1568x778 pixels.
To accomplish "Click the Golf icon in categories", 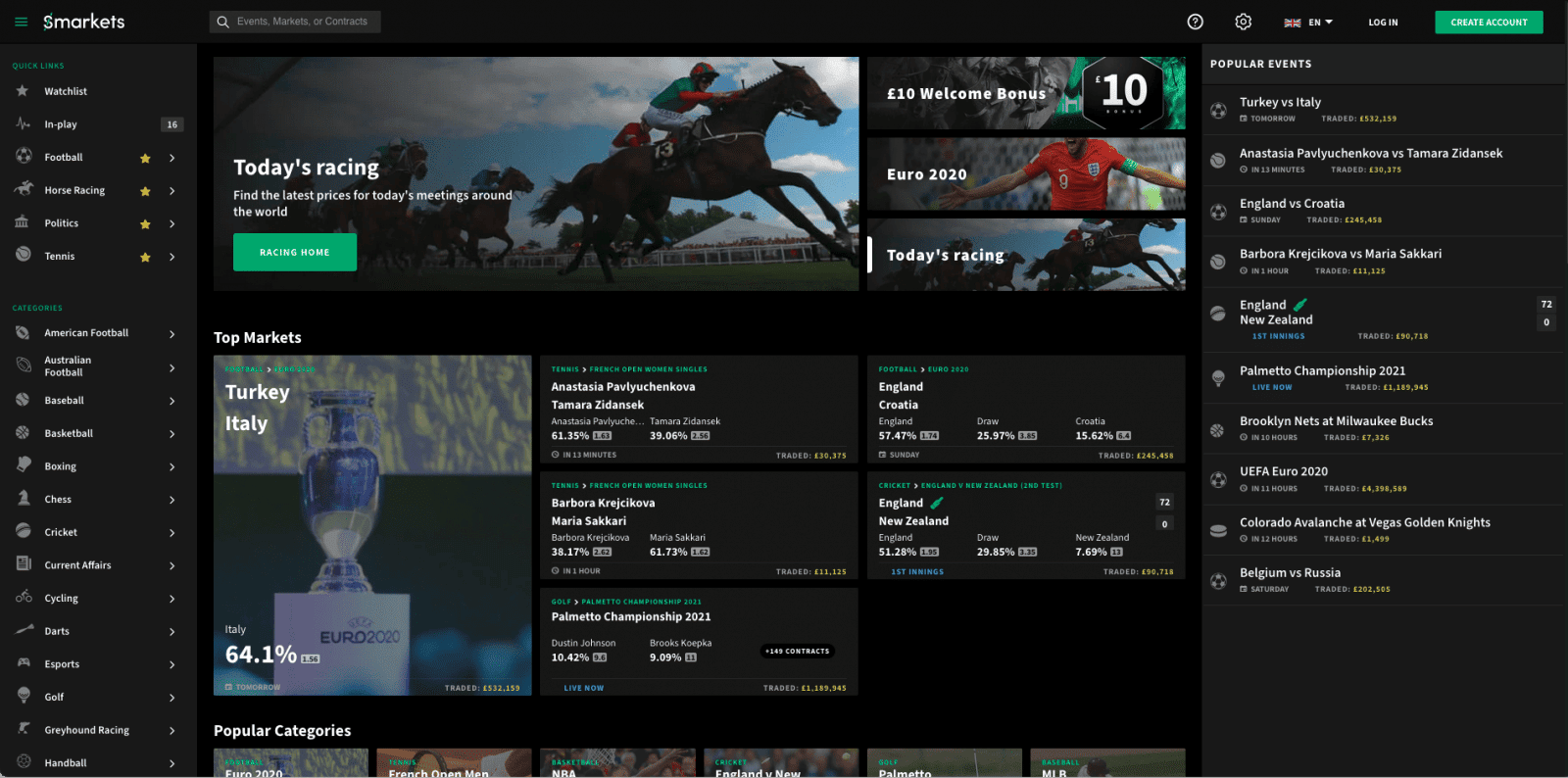I will pos(24,696).
